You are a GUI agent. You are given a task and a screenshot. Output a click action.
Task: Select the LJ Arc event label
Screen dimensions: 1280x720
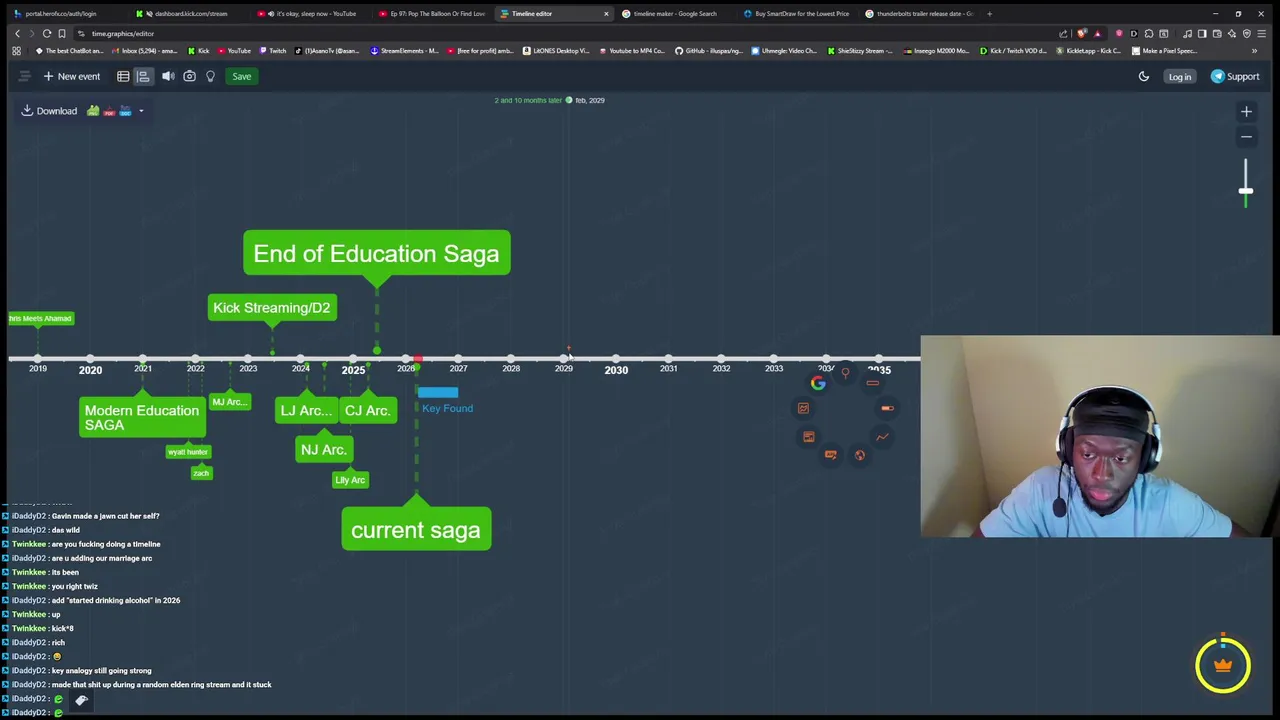point(306,410)
